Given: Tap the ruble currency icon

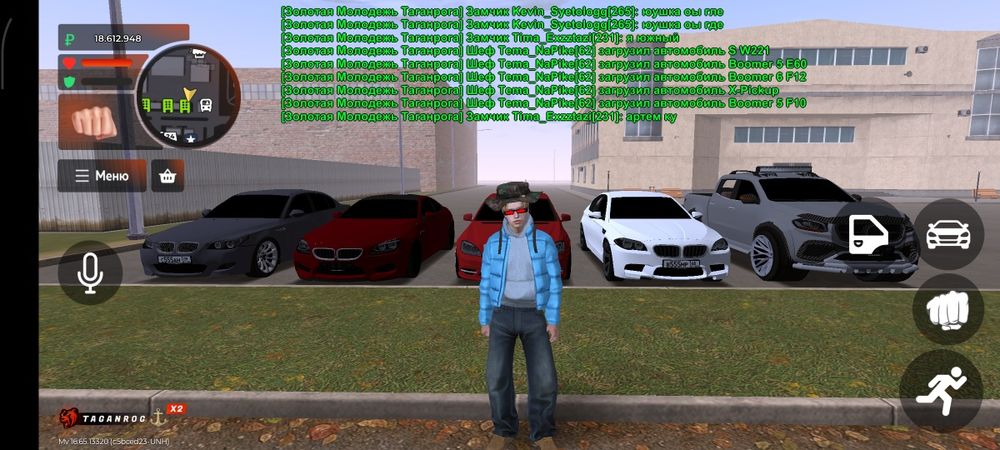Looking at the screenshot, I should pyautogui.click(x=70, y=39).
